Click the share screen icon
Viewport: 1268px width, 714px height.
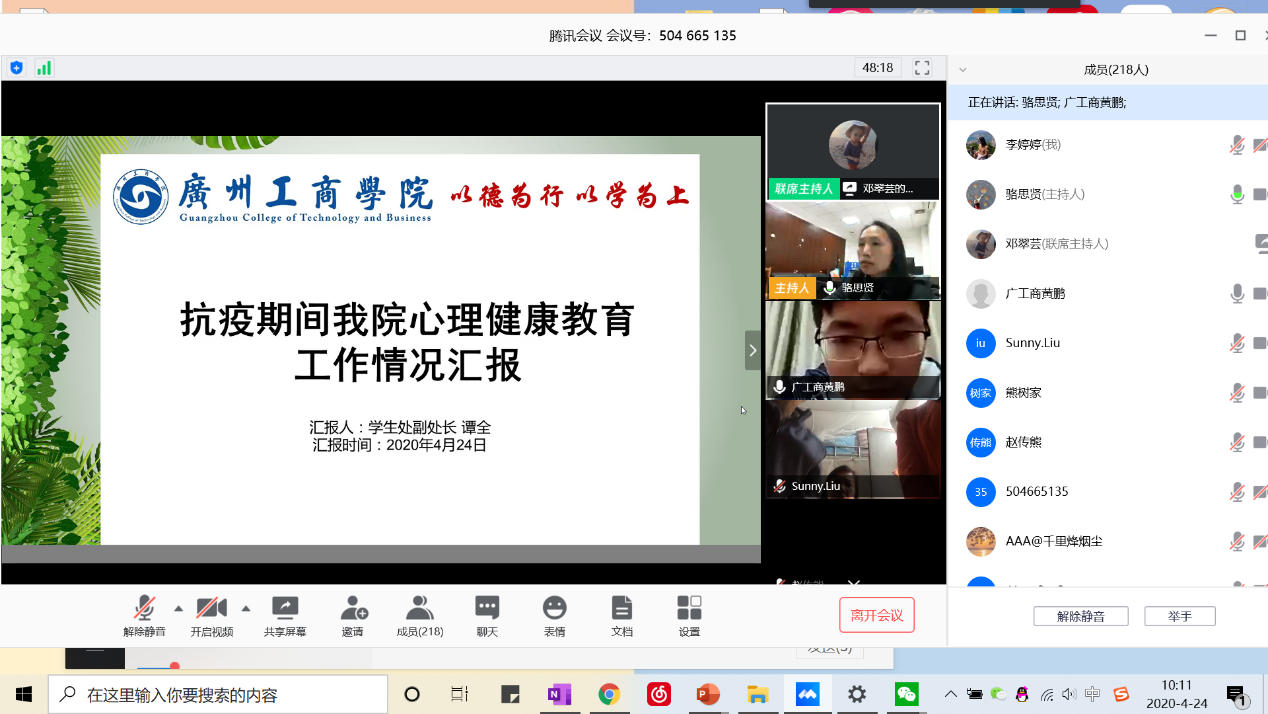[x=285, y=608]
